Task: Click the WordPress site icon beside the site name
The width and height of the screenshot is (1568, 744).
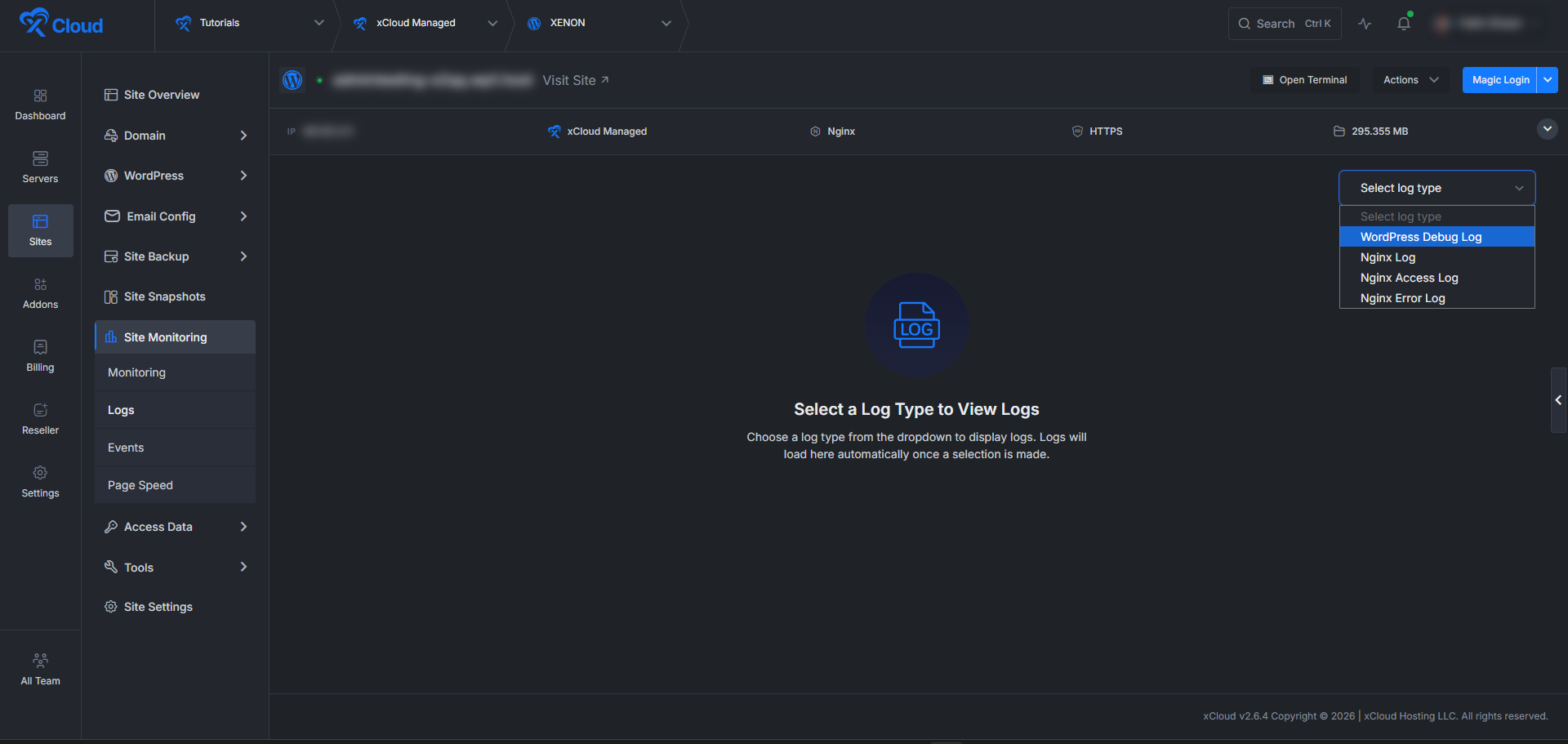Action: [292, 80]
